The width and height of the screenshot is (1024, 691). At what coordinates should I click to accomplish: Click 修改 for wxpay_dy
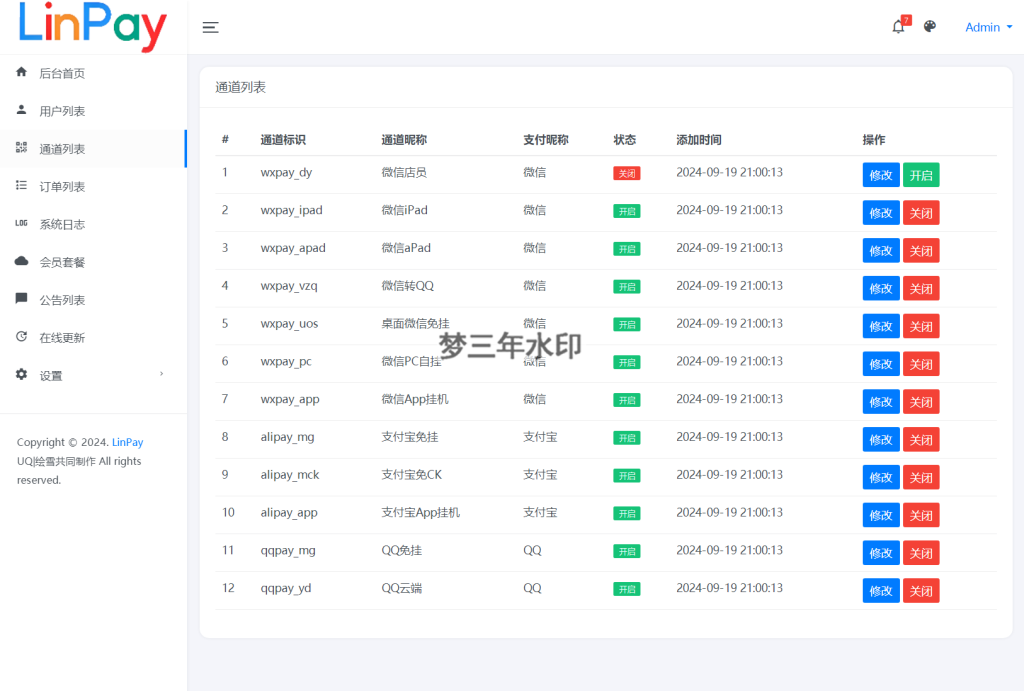pyautogui.click(x=881, y=175)
